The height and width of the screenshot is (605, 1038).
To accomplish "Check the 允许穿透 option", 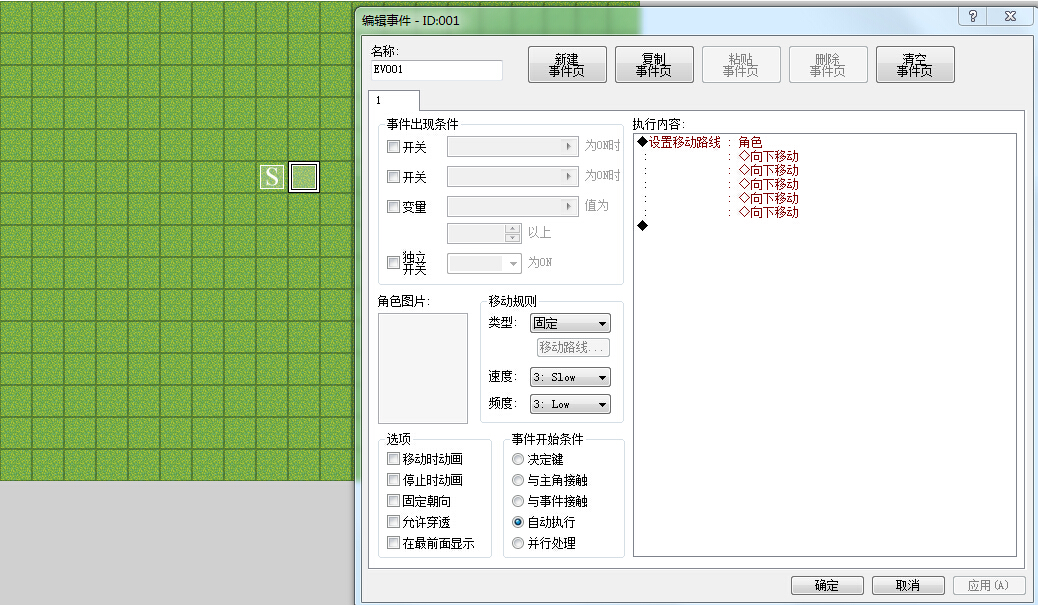I will pyautogui.click(x=393, y=522).
